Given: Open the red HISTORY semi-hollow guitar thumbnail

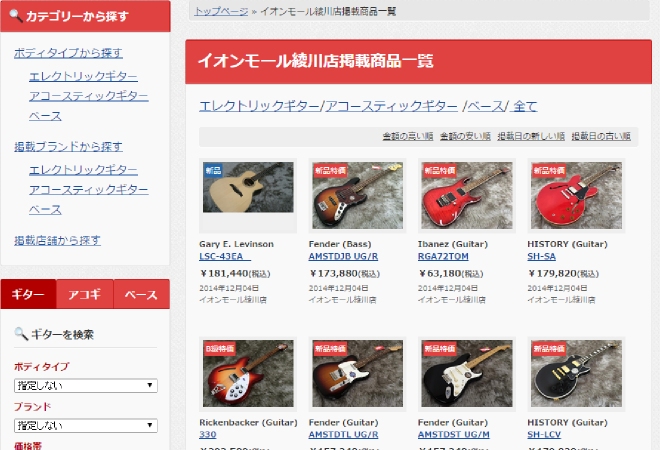Looking at the screenshot, I should (x=576, y=196).
